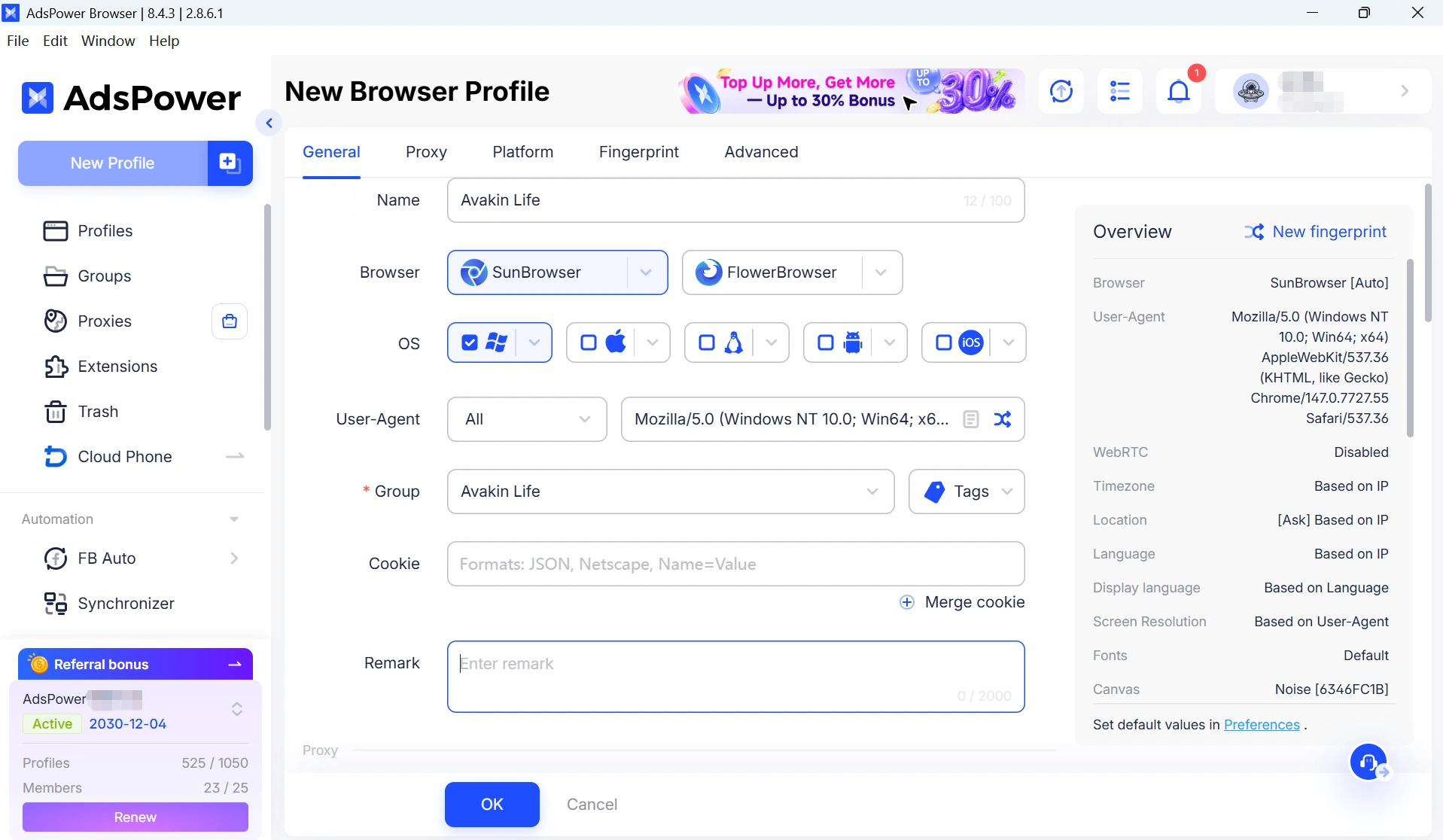Expand the SunBrowser version dropdown
Viewport: 1443px width, 840px height.
pos(646,272)
